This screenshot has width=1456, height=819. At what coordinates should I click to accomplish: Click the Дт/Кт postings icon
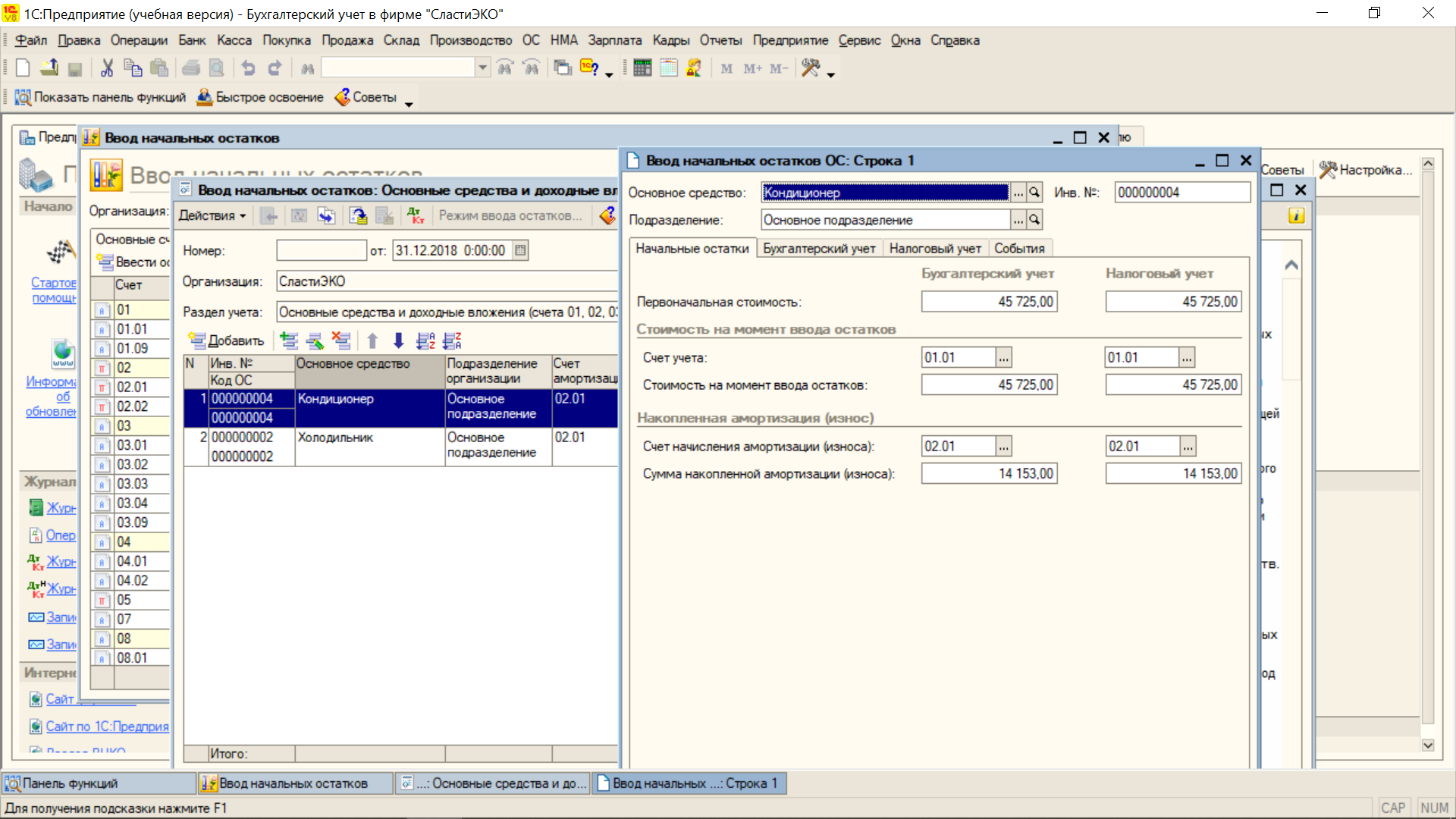pyautogui.click(x=415, y=216)
